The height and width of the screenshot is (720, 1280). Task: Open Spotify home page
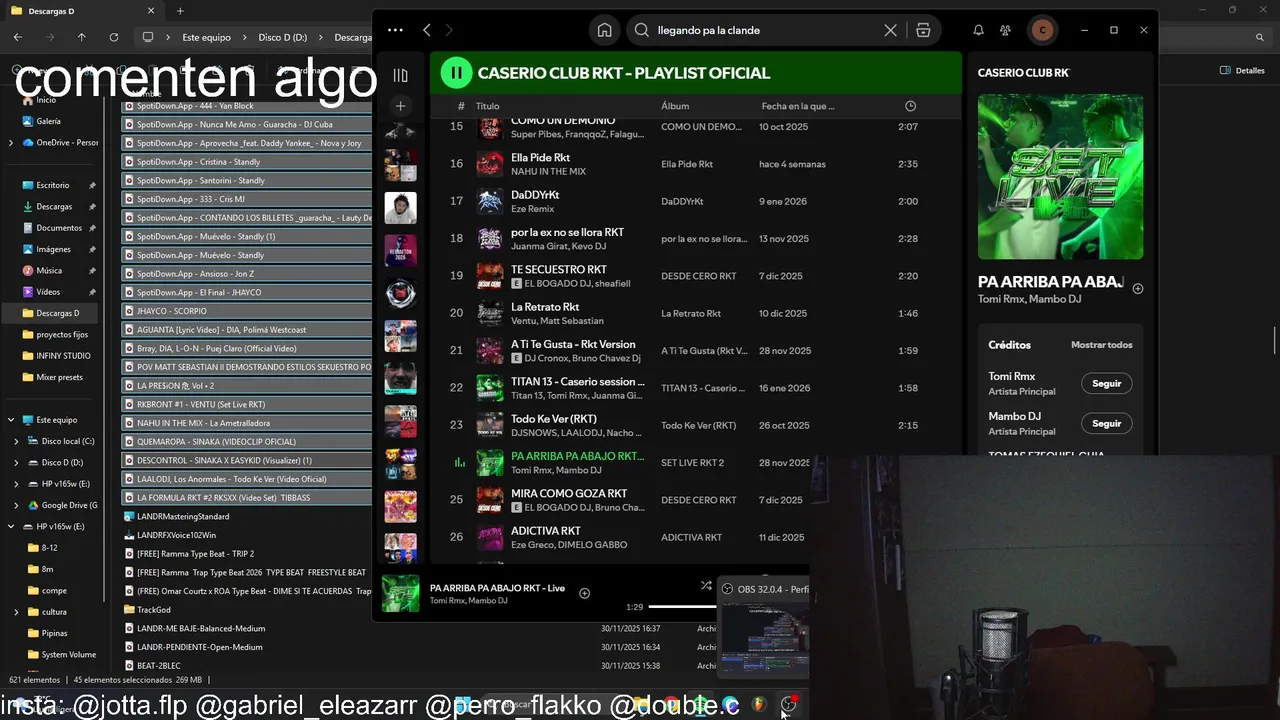(604, 30)
